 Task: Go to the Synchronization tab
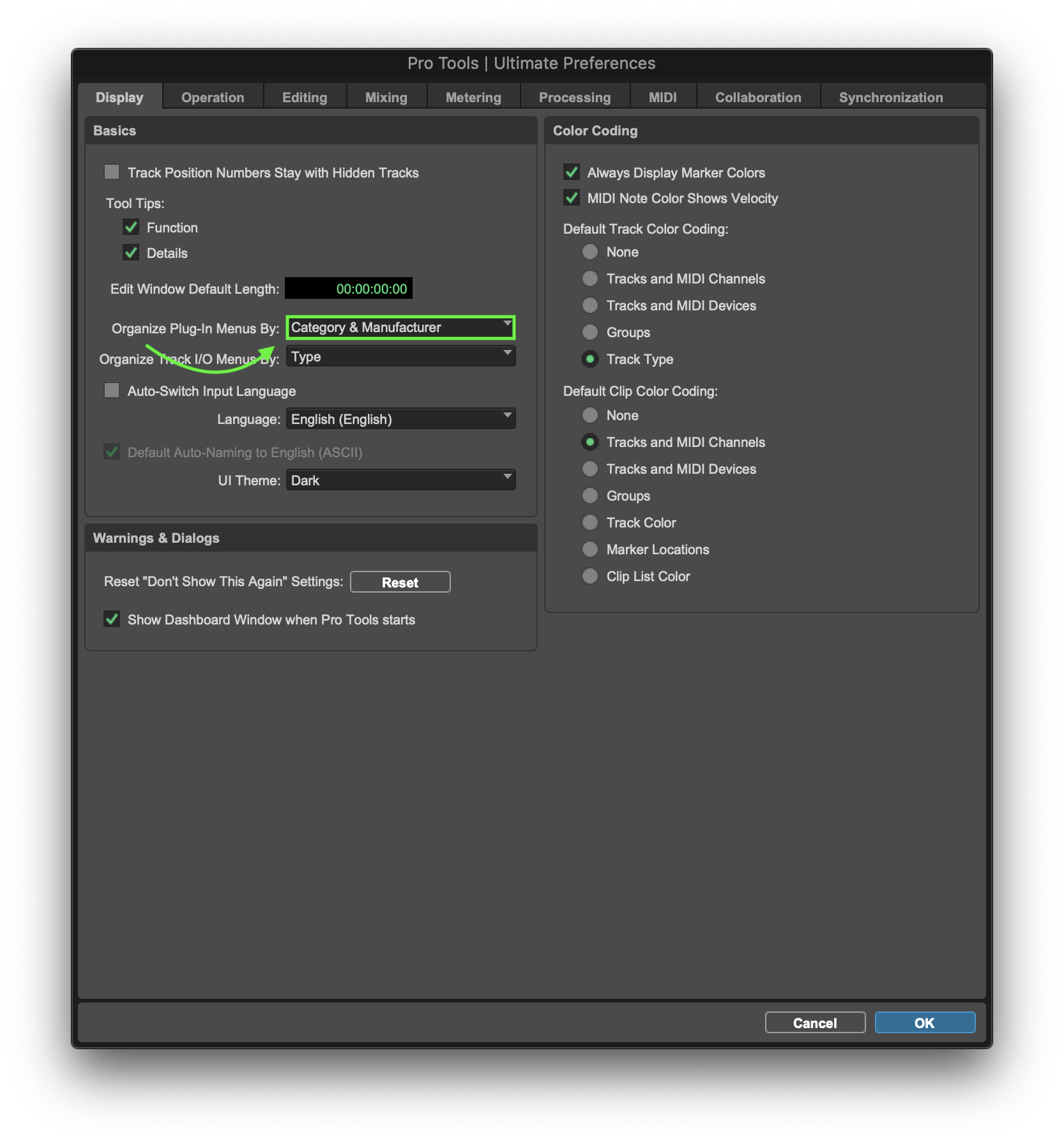pyautogui.click(x=890, y=98)
